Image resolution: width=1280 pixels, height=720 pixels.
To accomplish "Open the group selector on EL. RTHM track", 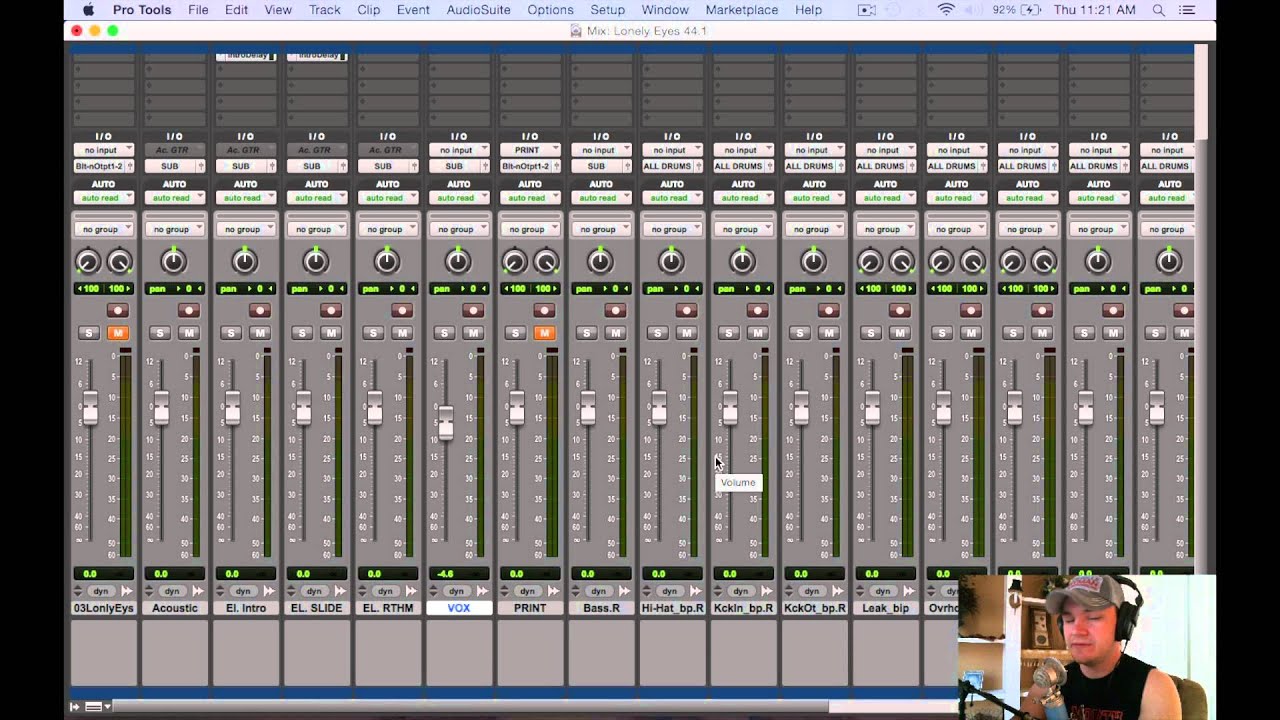I will tap(387, 229).
